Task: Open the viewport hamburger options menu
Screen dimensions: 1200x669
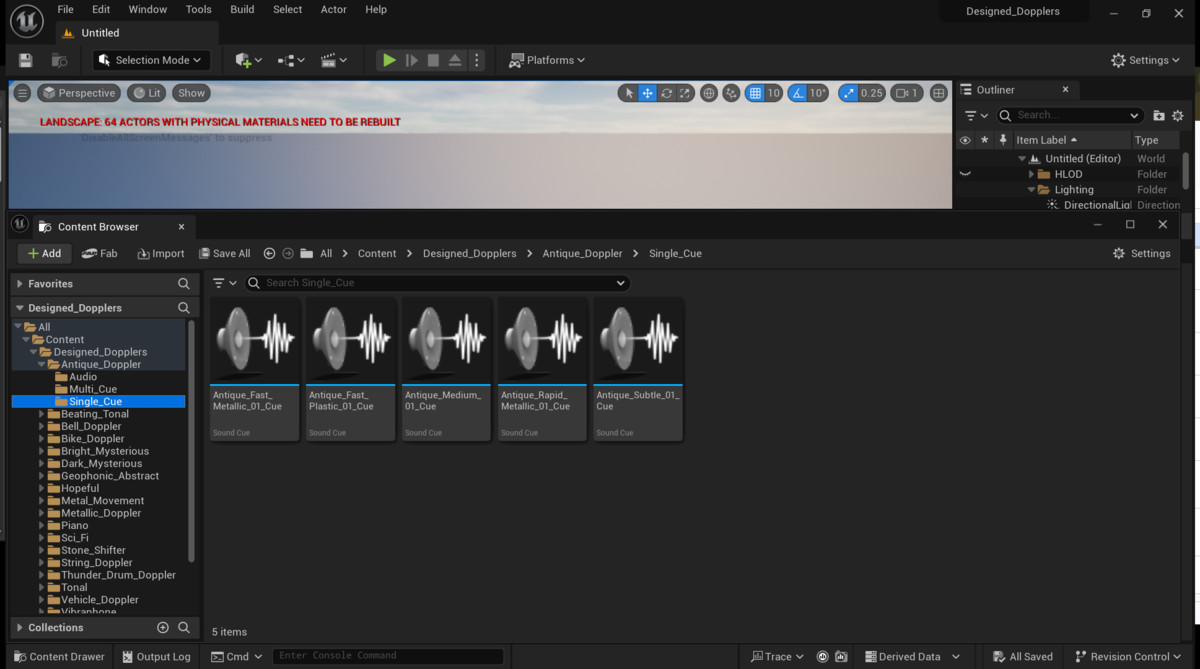Action: pyautogui.click(x=22, y=93)
